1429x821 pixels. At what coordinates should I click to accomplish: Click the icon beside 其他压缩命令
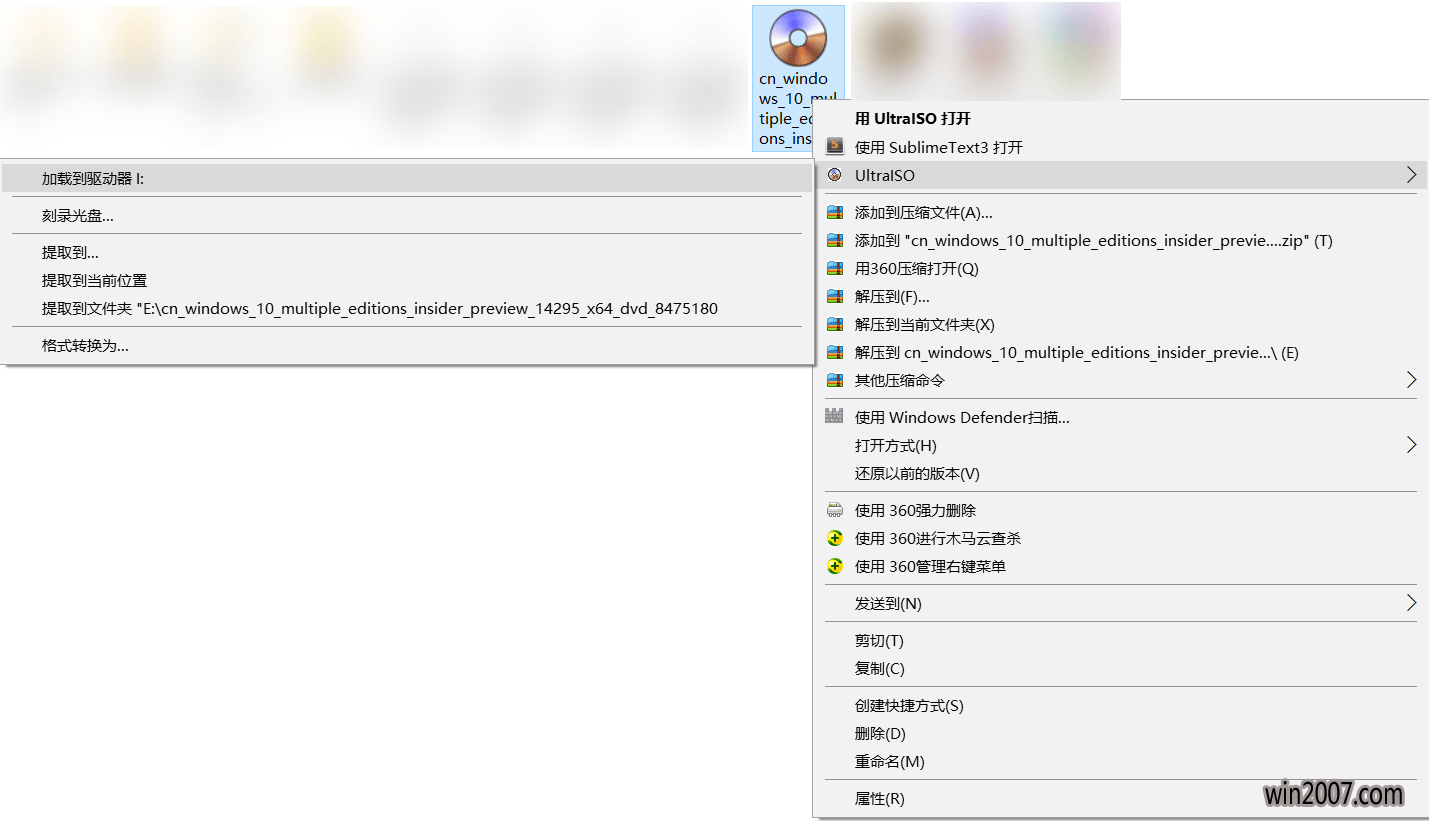pyautogui.click(x=835, y=380)
